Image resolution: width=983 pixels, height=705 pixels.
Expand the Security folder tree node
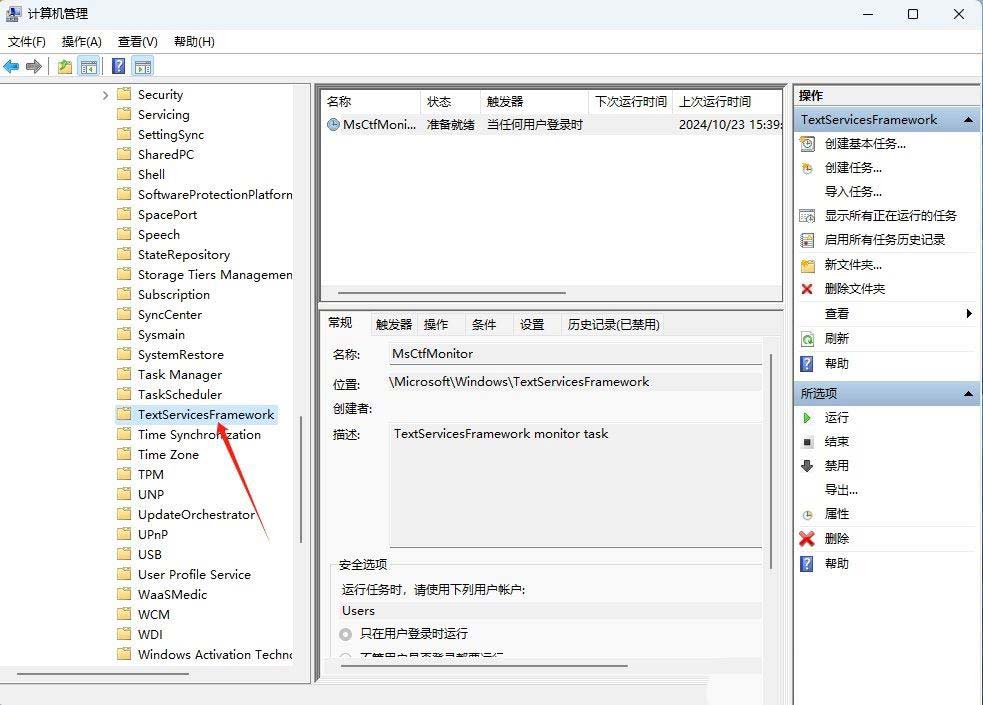pos(105,95)
